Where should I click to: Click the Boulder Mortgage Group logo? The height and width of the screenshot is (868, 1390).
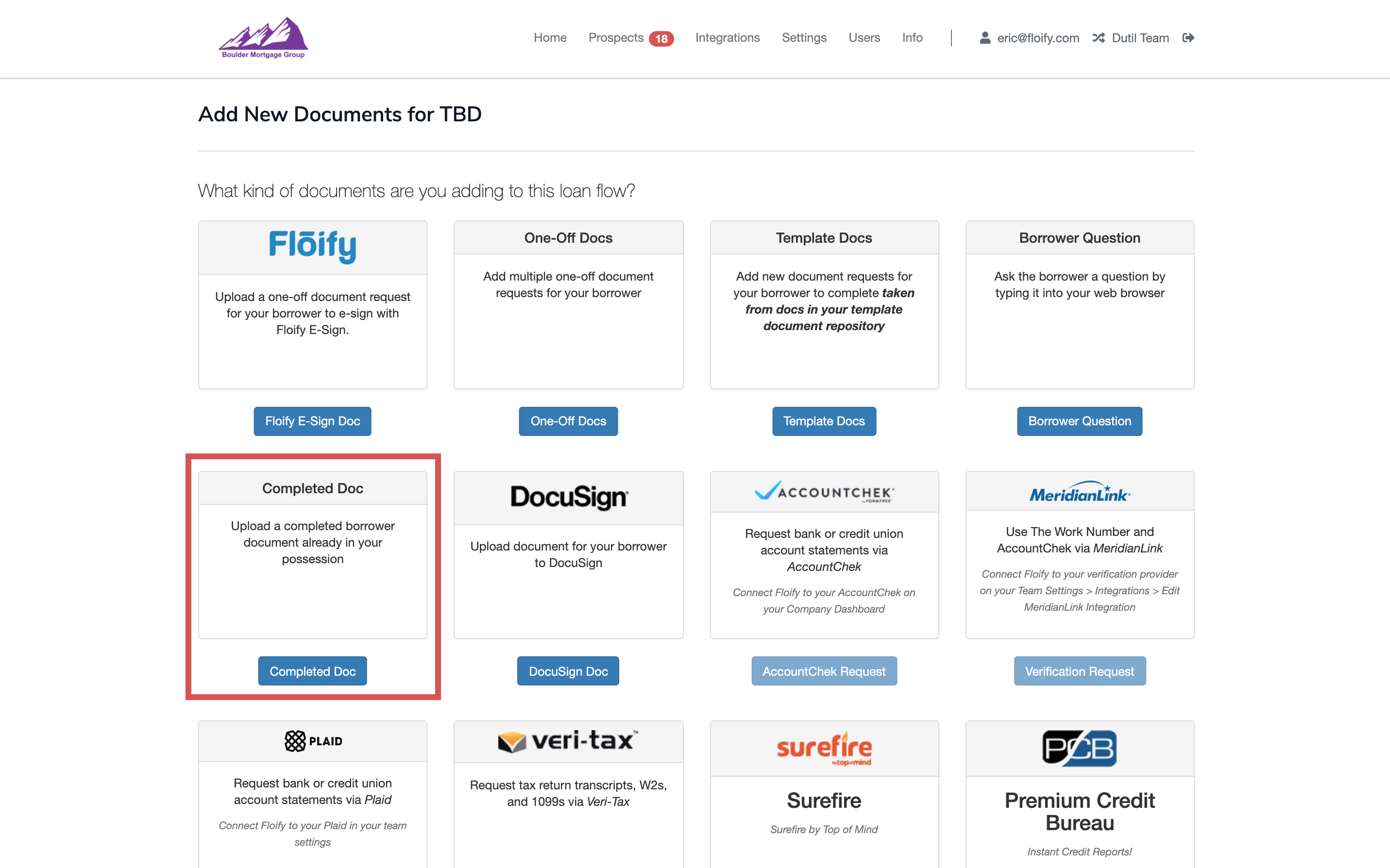(264, 38)
